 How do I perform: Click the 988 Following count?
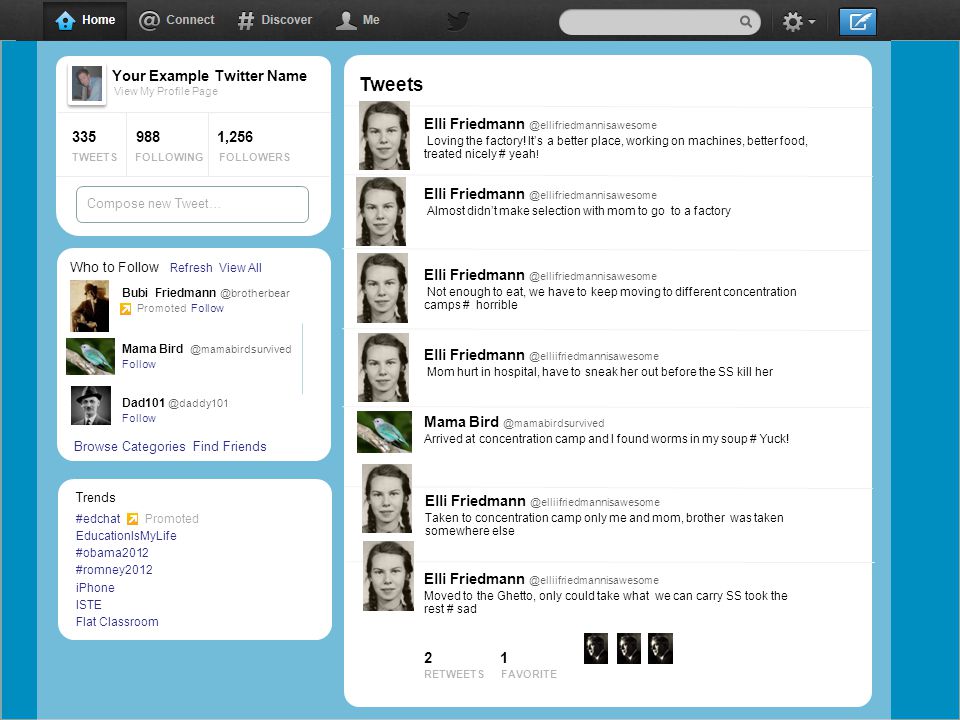[x=169, y=146]
